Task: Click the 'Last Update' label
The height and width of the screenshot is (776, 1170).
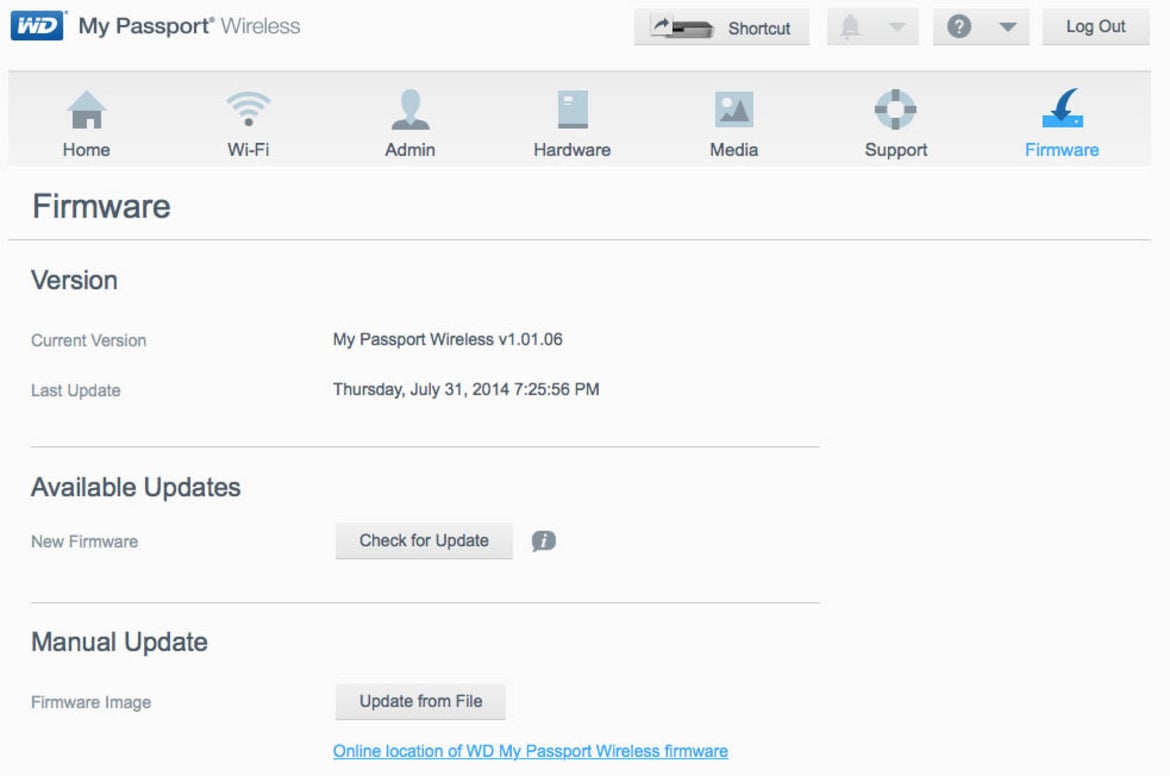Action: (75, 391)
